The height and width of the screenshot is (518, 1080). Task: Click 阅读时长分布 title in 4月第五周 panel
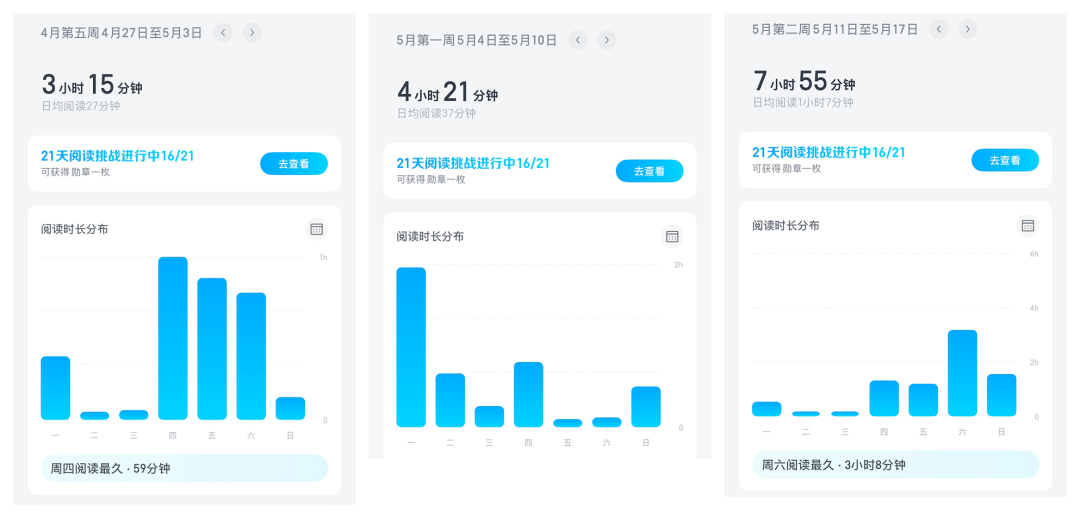(74, 229)
